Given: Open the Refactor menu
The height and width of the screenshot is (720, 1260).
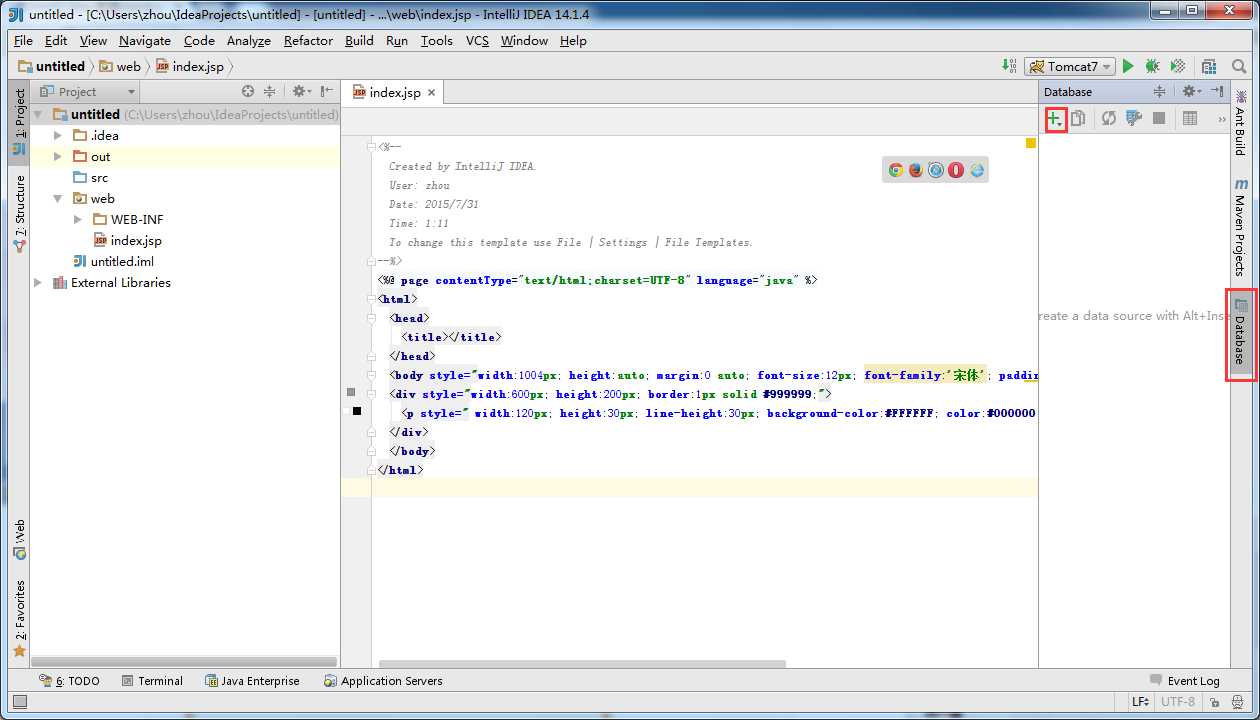Looking at the screenshot, I should click(308, 40).
